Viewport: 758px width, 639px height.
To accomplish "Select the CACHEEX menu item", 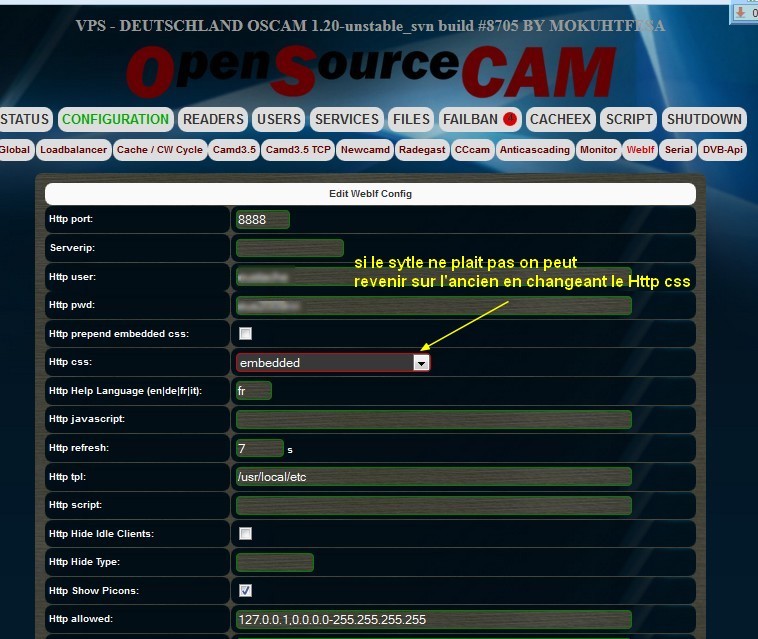I will [x=561, y=119].
